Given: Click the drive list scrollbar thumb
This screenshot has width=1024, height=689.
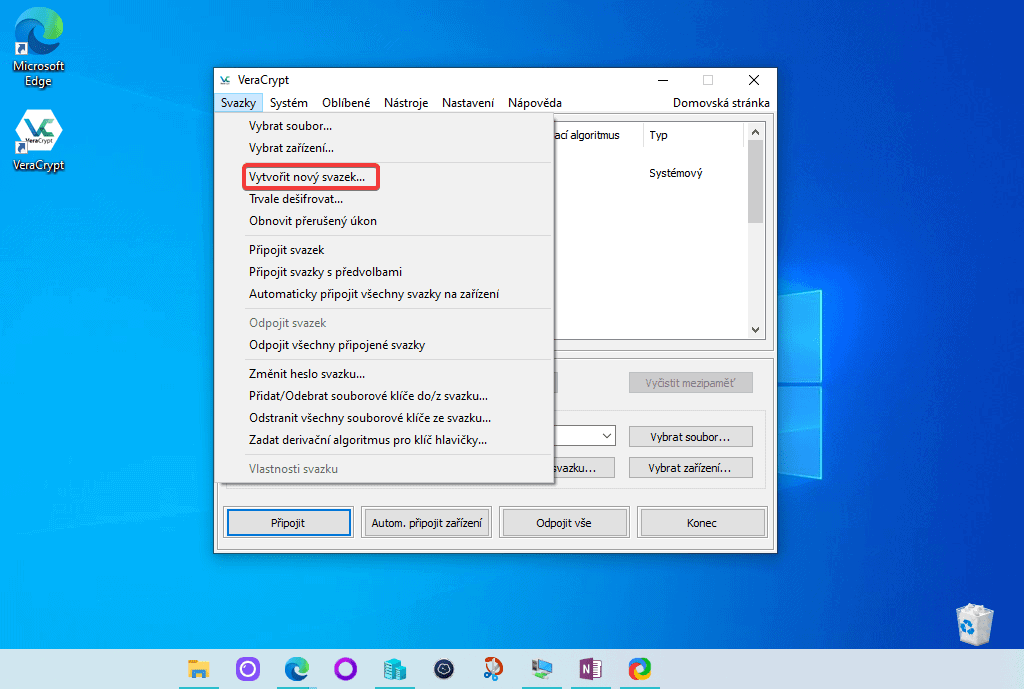Looking at the screenshot, I should click(756, 182).
